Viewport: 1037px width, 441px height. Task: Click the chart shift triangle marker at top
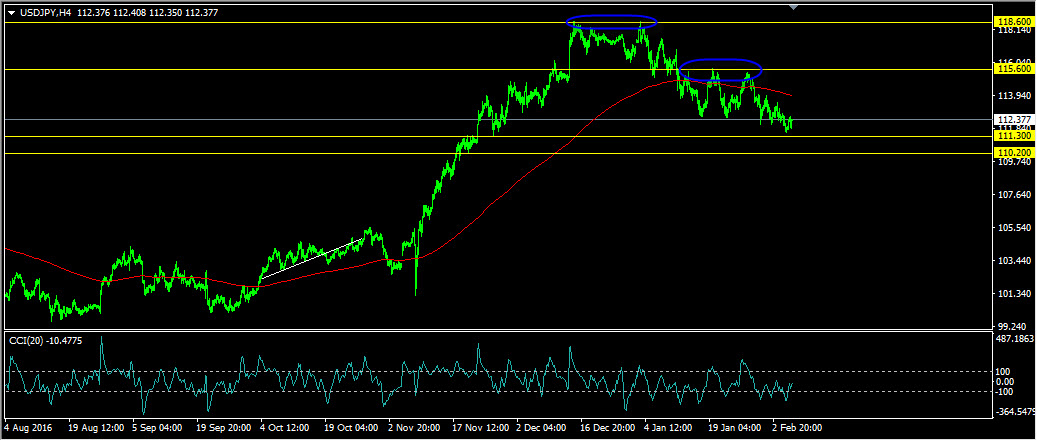tap(794, 7)
